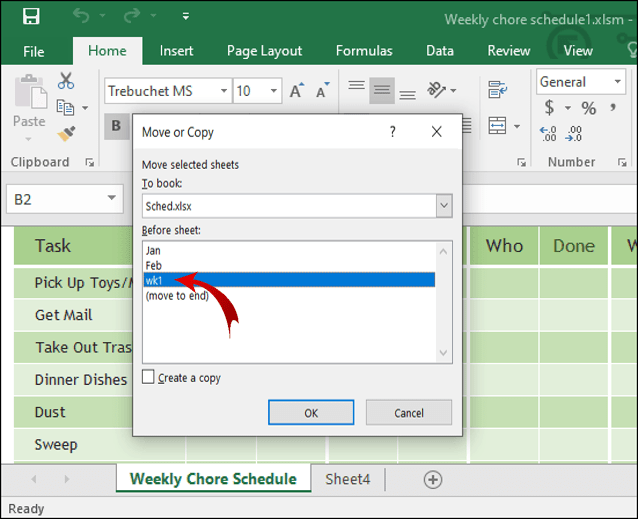Click Bottom Align icon

407,95
